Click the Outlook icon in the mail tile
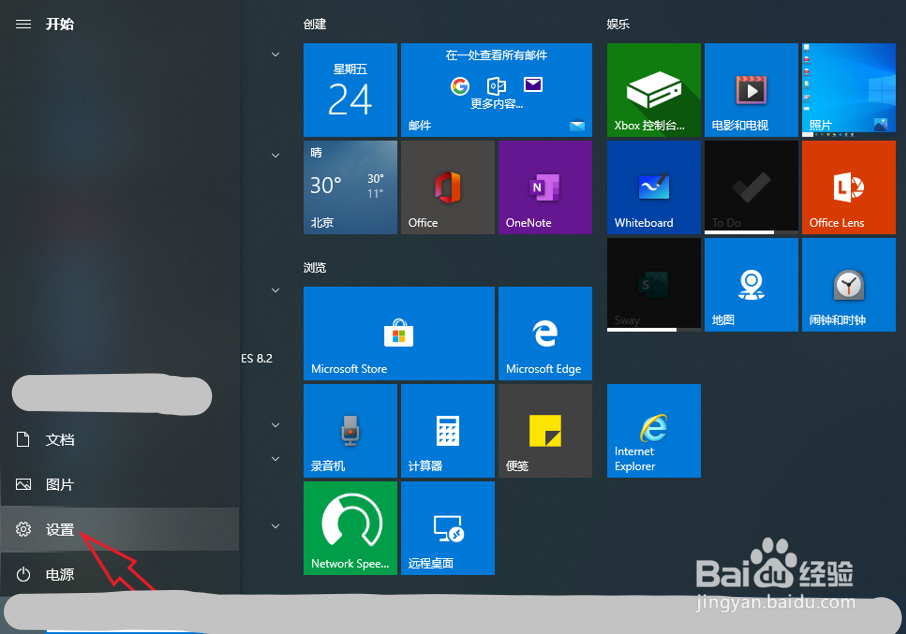The image size is (906, 634). [496, 86]
